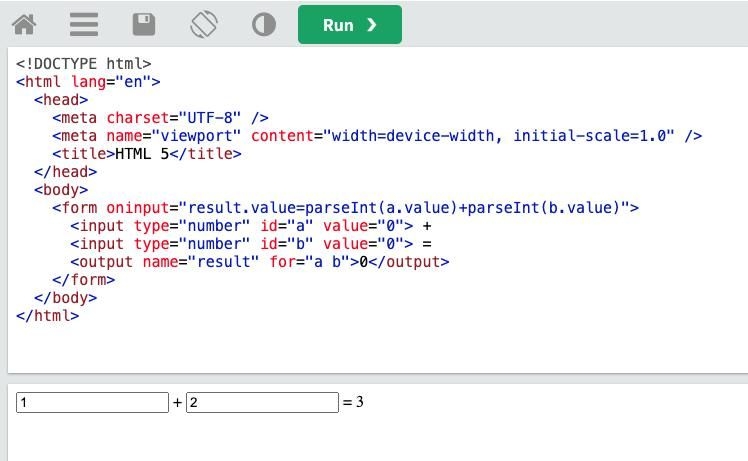Place cursor on the <!DOCTYPE html> line

click(83, 63)
